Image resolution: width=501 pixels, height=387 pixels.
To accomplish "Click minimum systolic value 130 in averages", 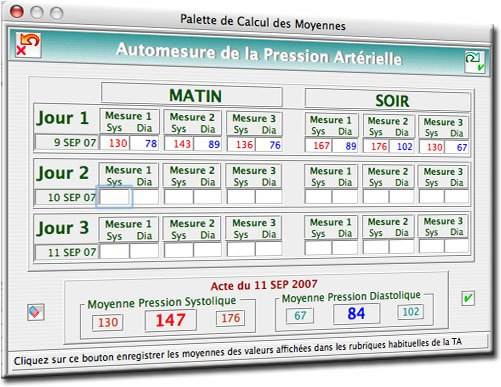I will [x=108, y=322].
